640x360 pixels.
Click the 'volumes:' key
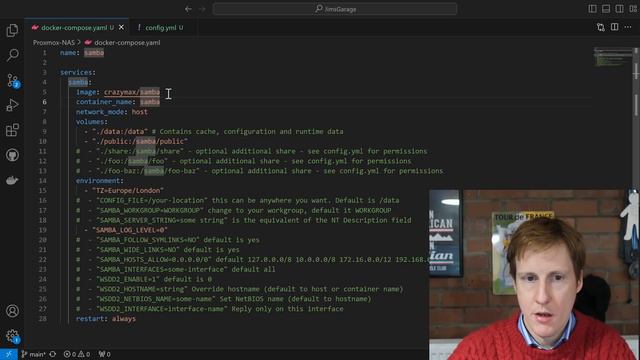(91, 122)
